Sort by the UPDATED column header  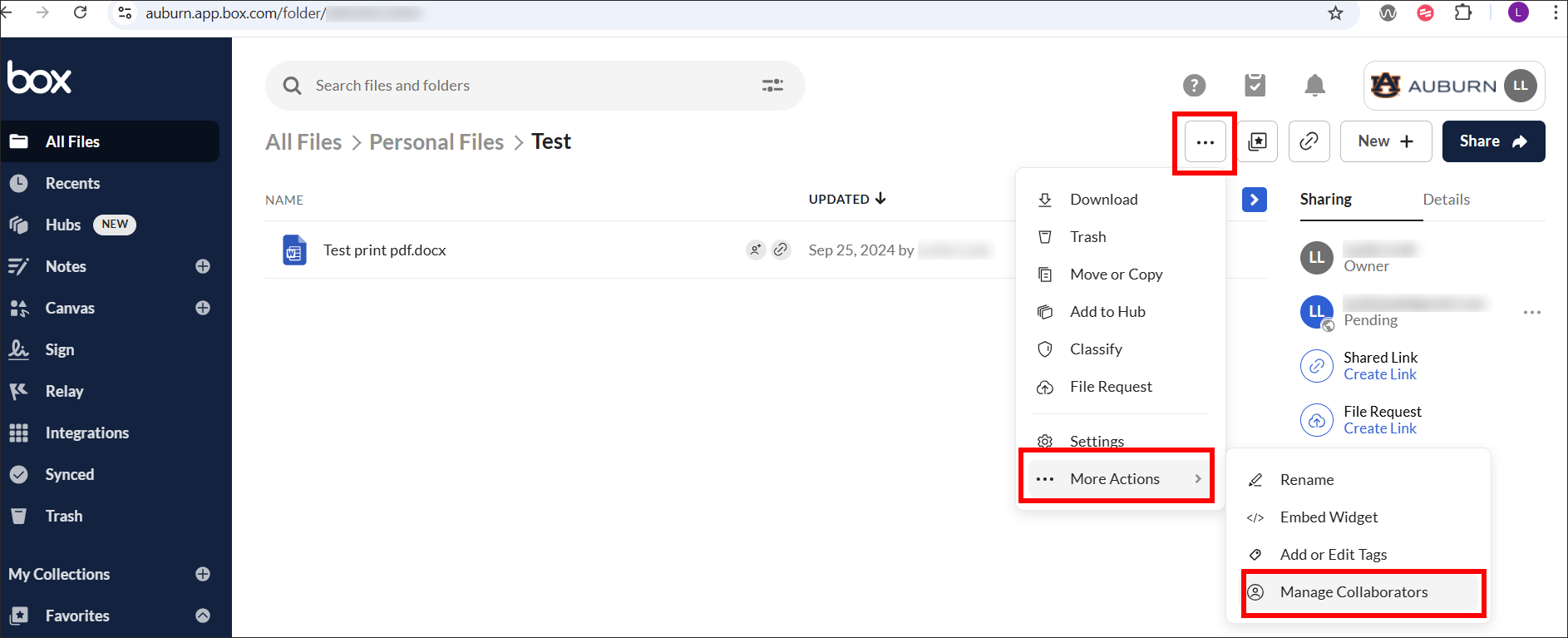tap(846, 200)
